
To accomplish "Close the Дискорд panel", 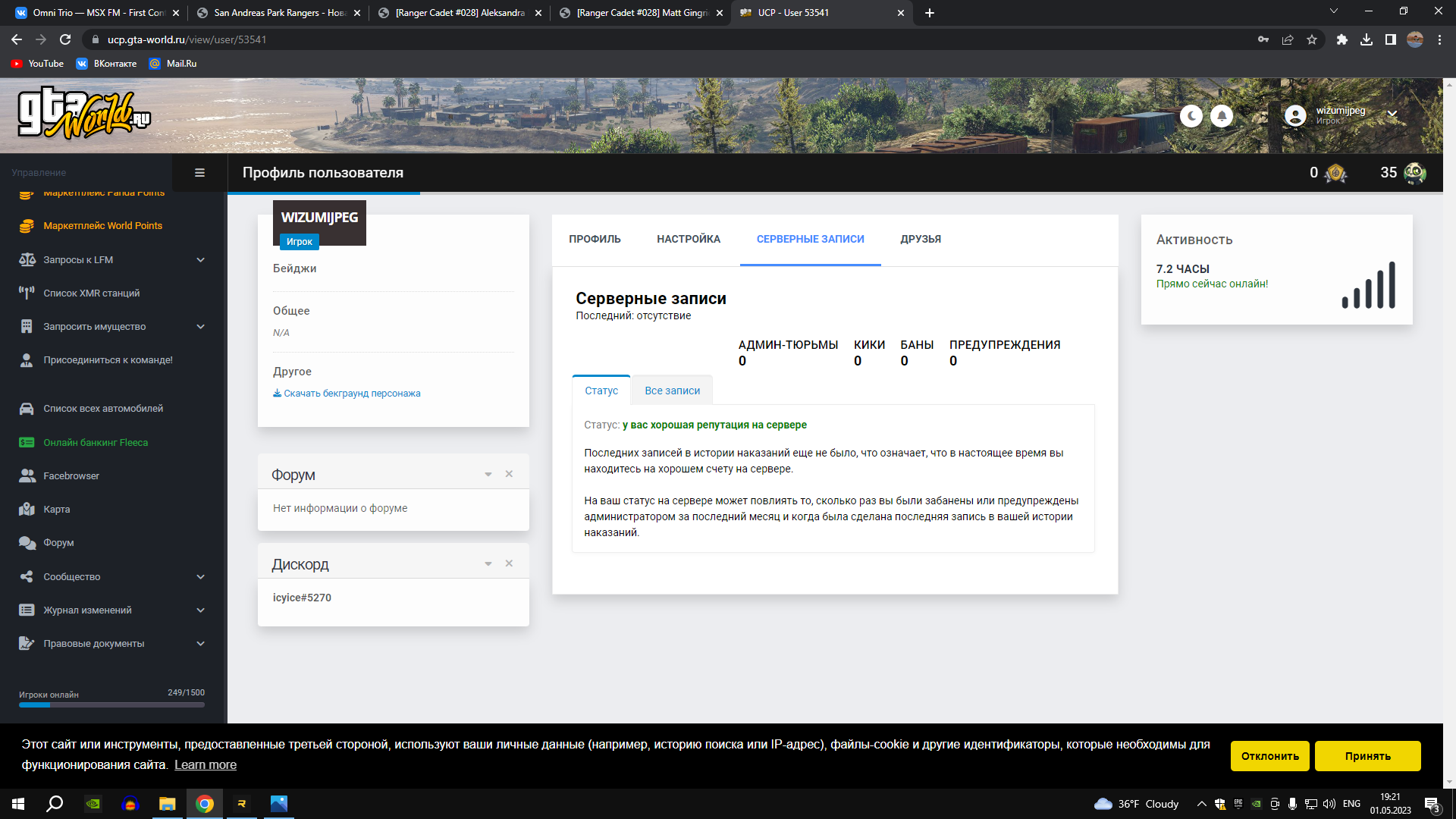I will point(509,563).
